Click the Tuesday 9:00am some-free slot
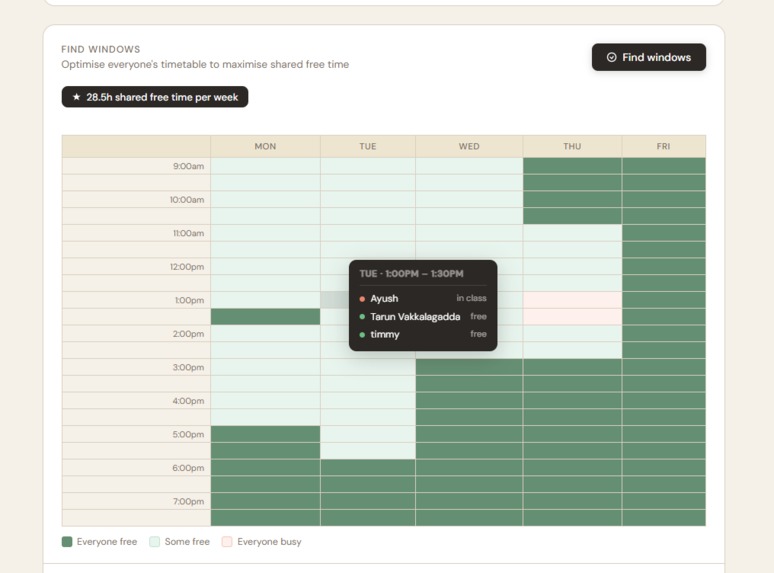 click(x=368, y=166)
